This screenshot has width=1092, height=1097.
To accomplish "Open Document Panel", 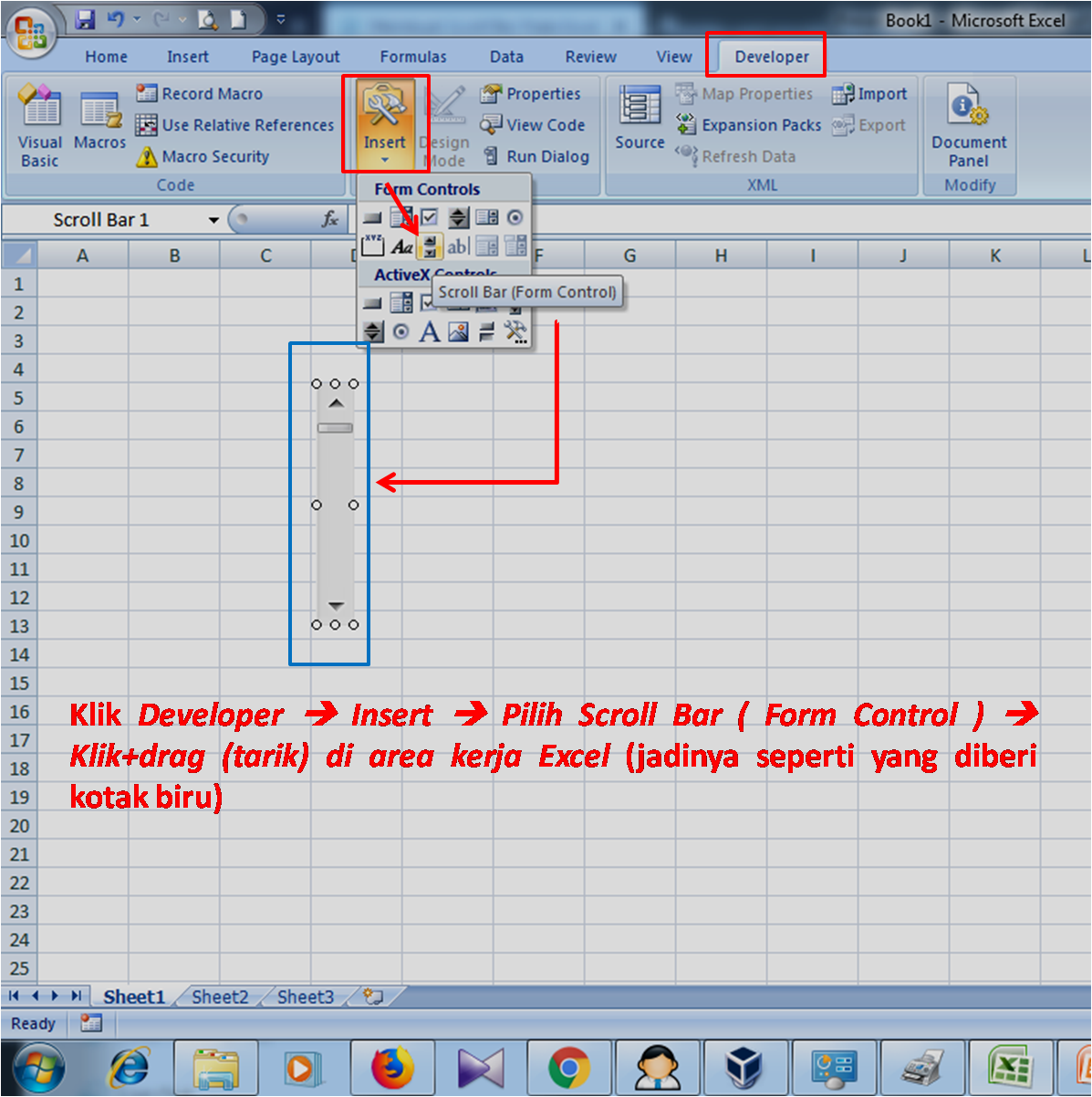I will click(x=969, y=125).
